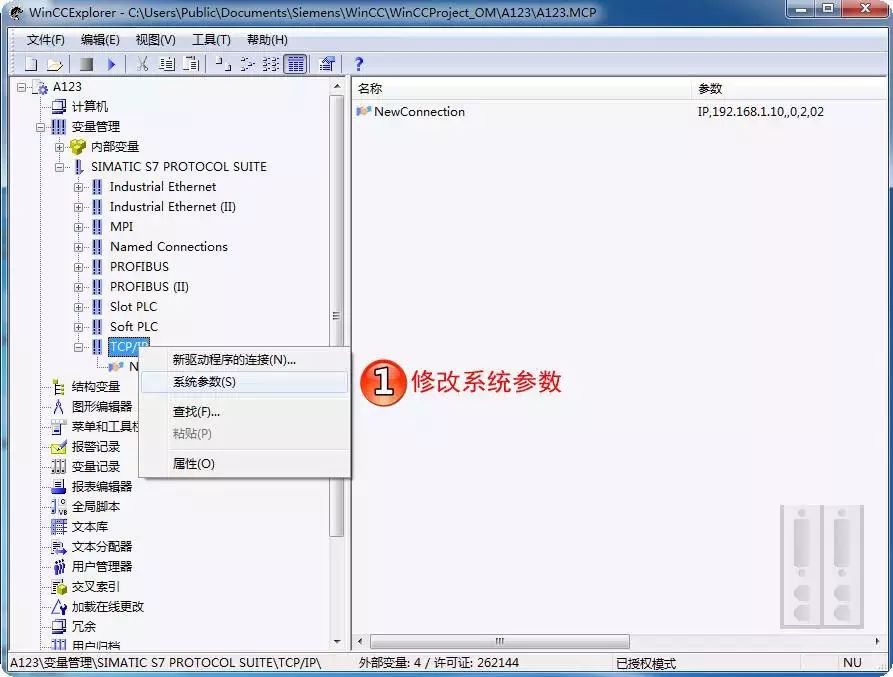Click the Activate runtime play icon
The height and width of the screenshot is (677, 893).
coord(111,64)
